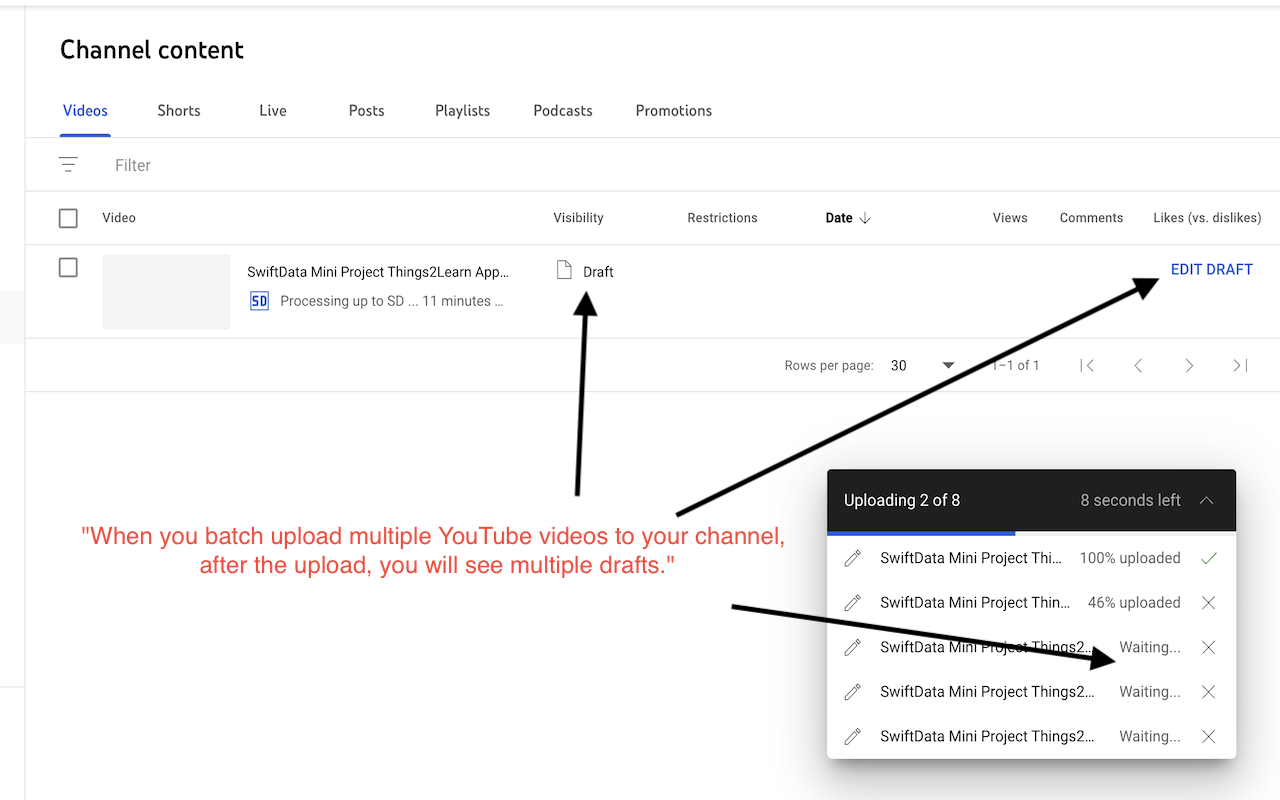
Task: Go to the Playlists tab
Action: 463,111
